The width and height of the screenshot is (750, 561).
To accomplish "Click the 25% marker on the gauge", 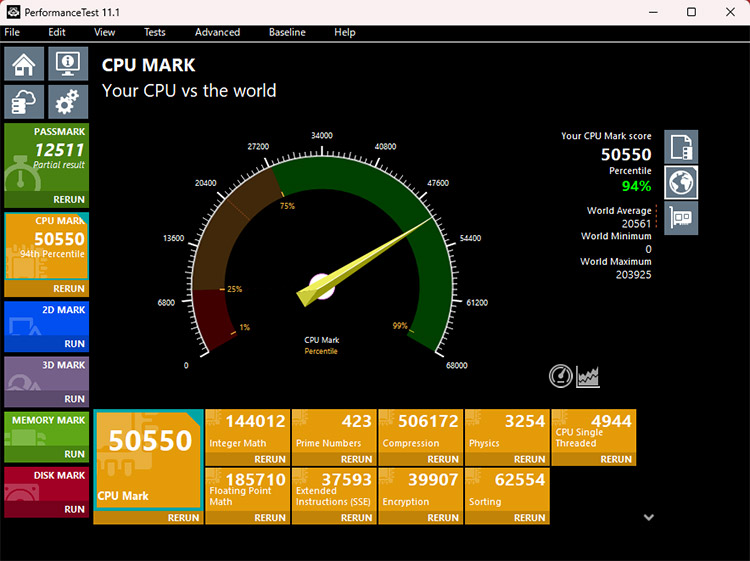I will (x=234, y=289).
